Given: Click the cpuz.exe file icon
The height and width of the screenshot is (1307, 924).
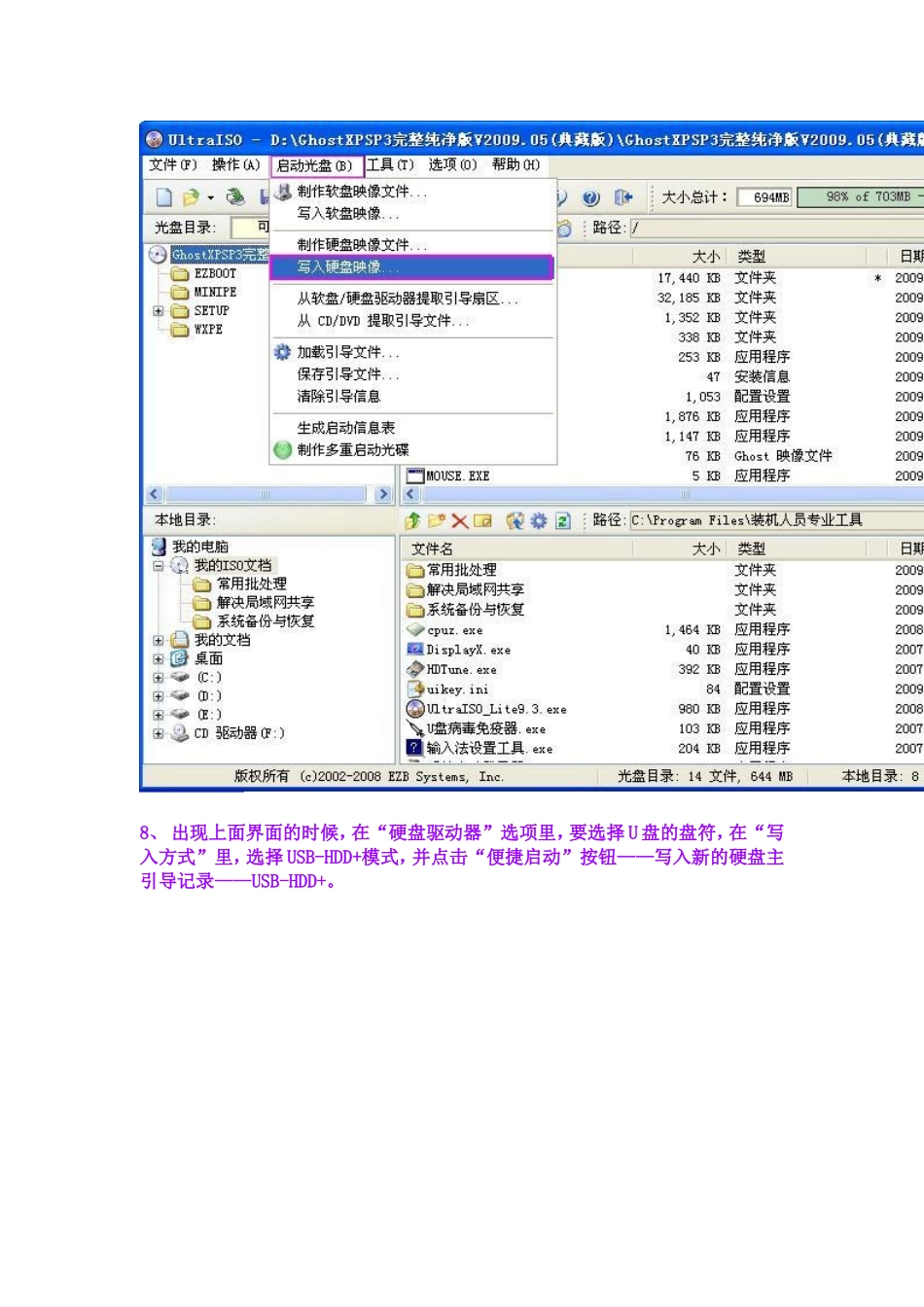Looking at the screenshot, I should click(415, 630).
